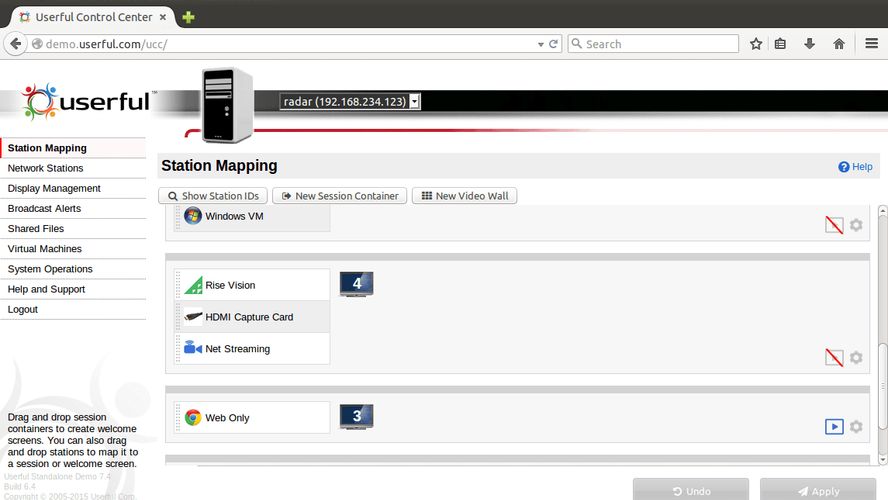The height and width of the screenshot is (500, 888).
Task: Open the downloads arrow icon
Action: pos(809,44)
